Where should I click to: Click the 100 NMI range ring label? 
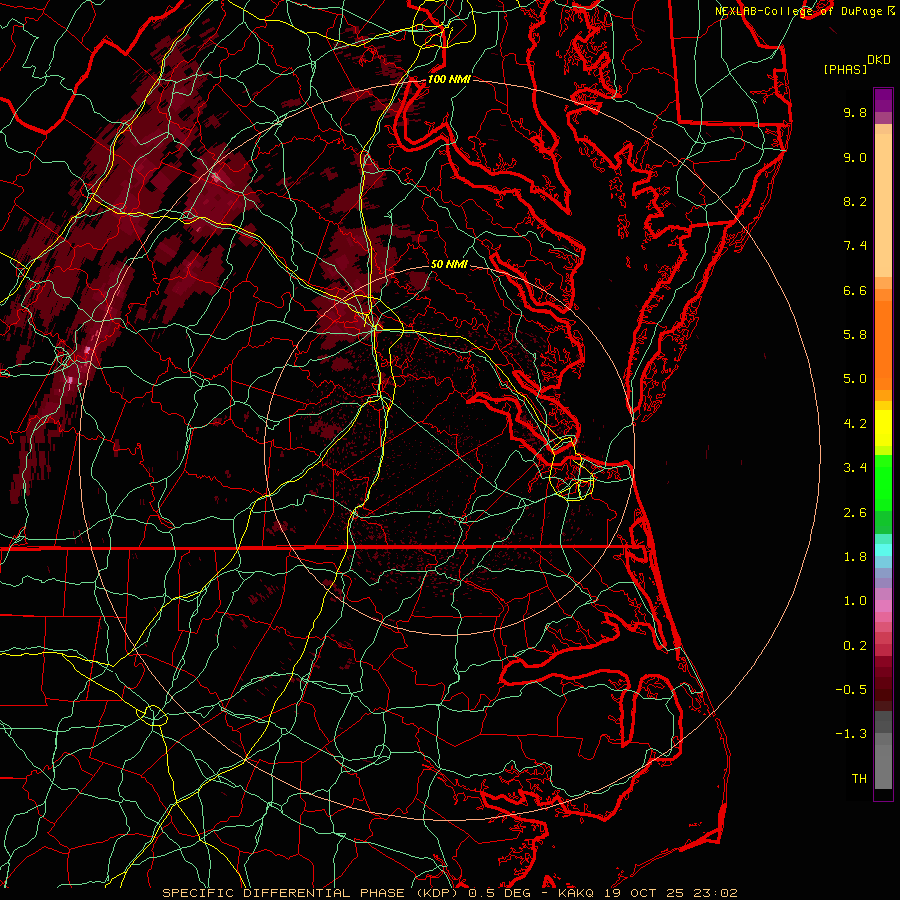point(449,79)
